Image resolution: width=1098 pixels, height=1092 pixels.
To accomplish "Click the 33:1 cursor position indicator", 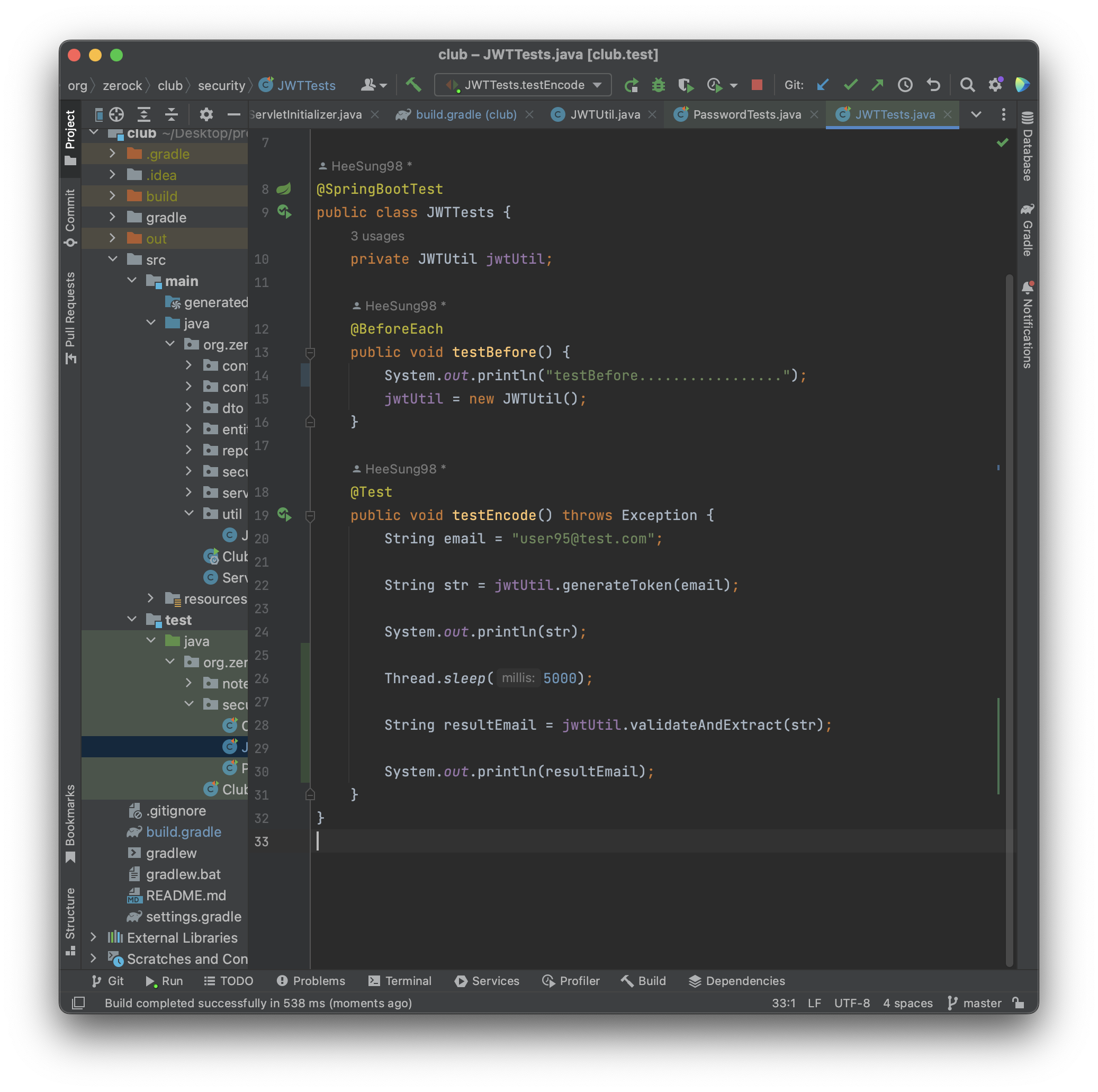I will pos(783,1003).
